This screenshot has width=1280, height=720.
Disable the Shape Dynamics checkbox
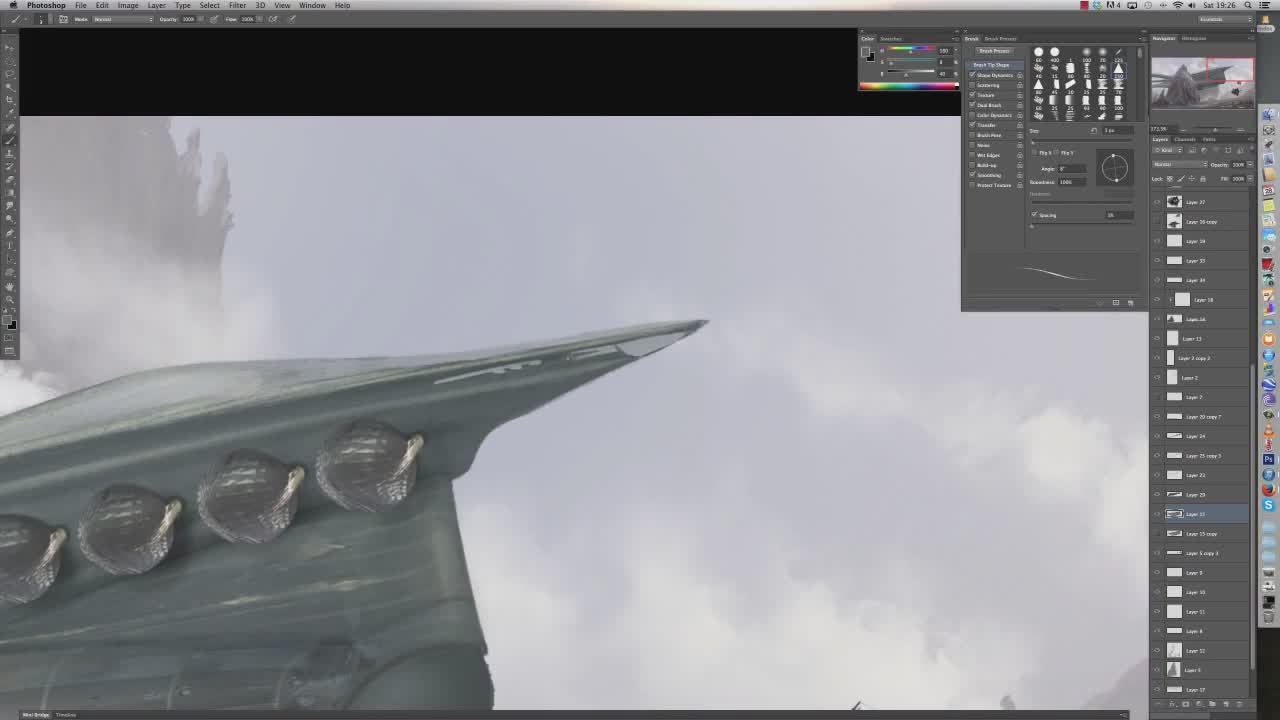tap(972, 75)
